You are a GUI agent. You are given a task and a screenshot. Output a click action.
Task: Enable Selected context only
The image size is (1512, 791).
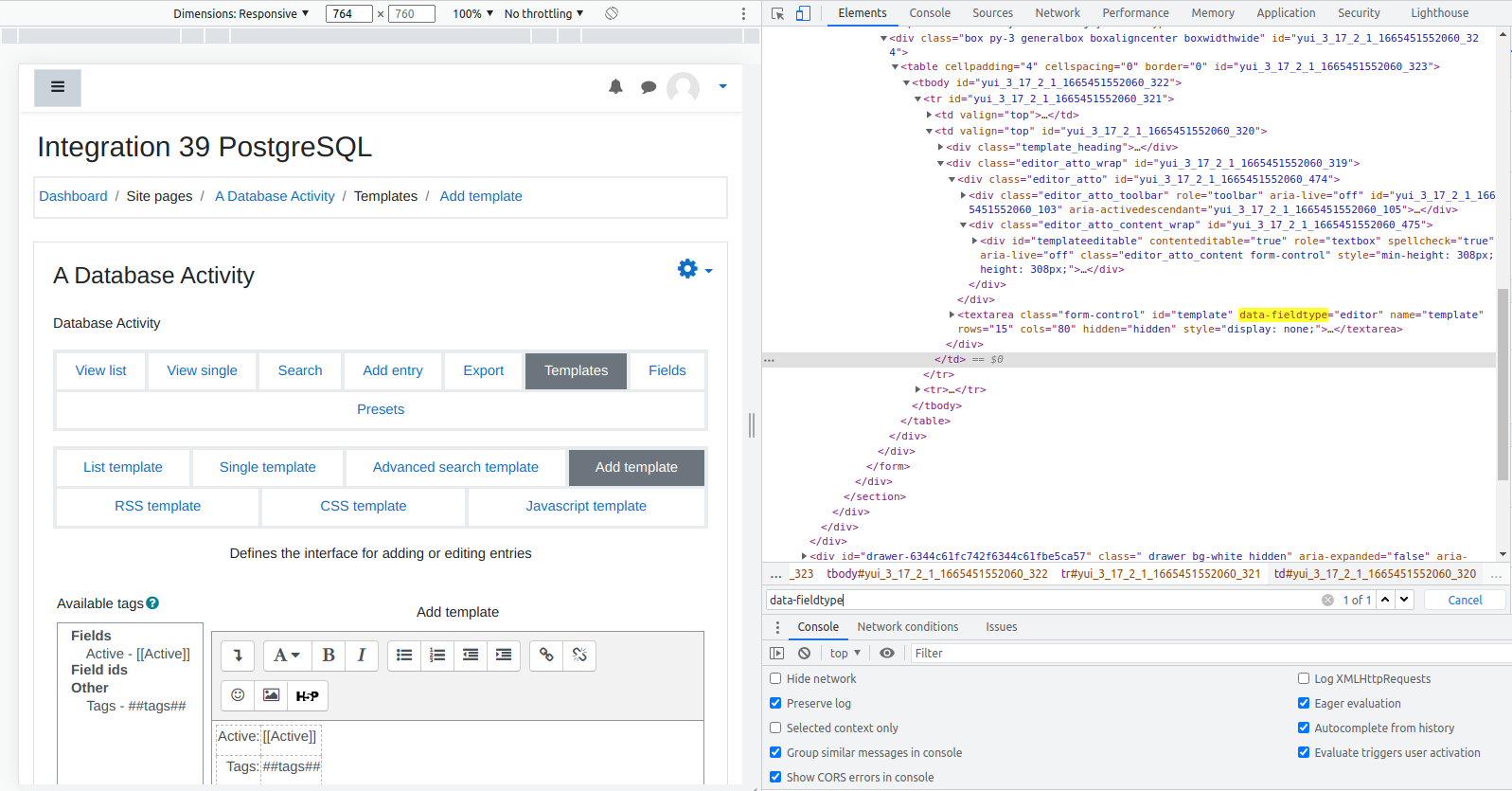point(775,728)
